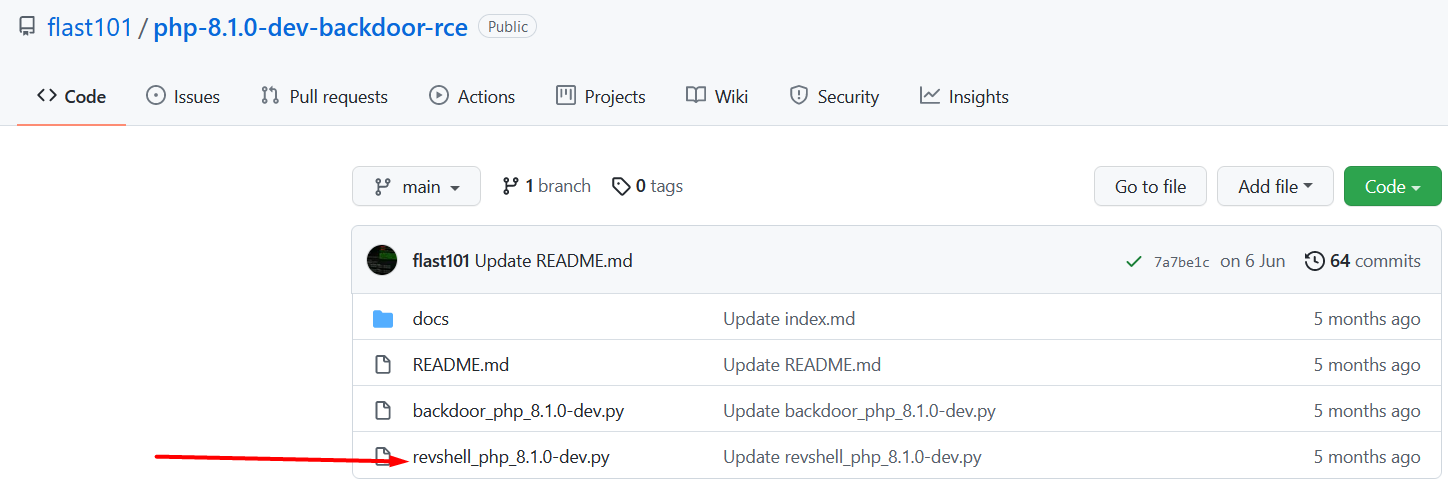Open the Projects tab

(x=601, y=97)
